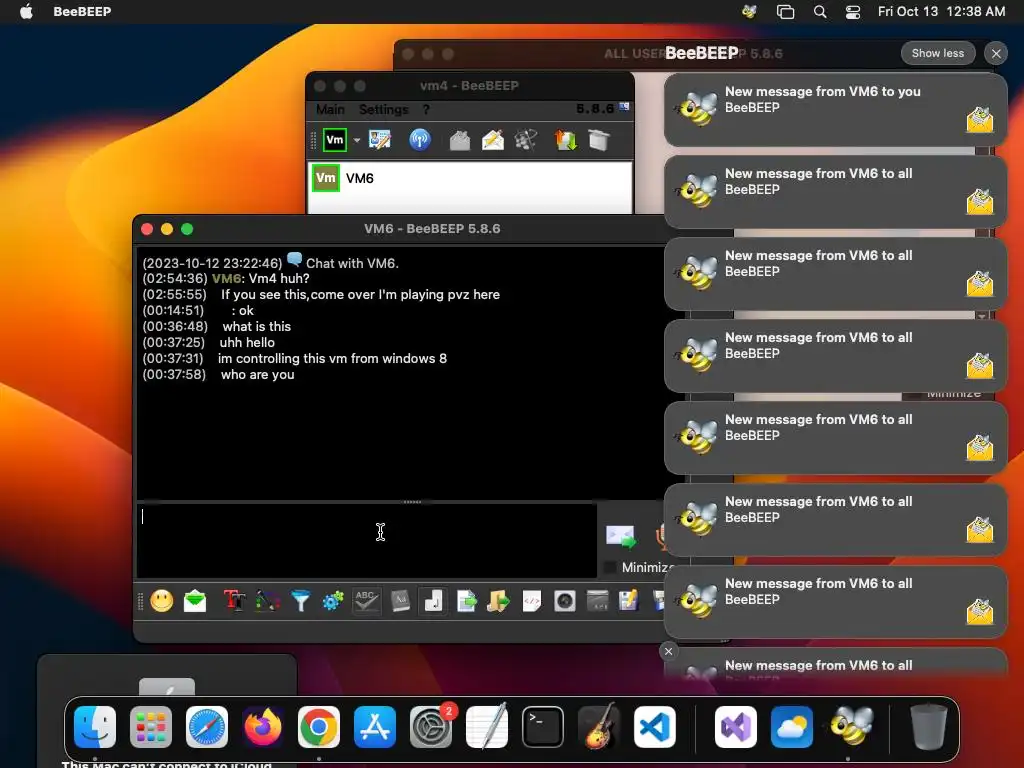Click the BeeBEEP bee icon in Dock
Viewport: 1024px width, 768px height.
[851, 727]
